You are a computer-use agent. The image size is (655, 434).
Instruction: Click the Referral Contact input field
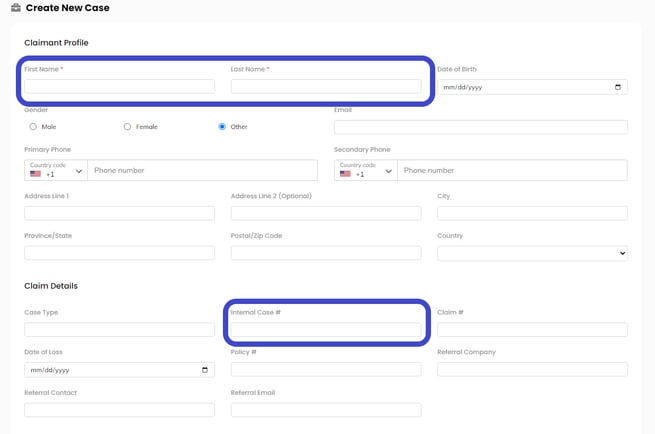[x=119, y=410]
